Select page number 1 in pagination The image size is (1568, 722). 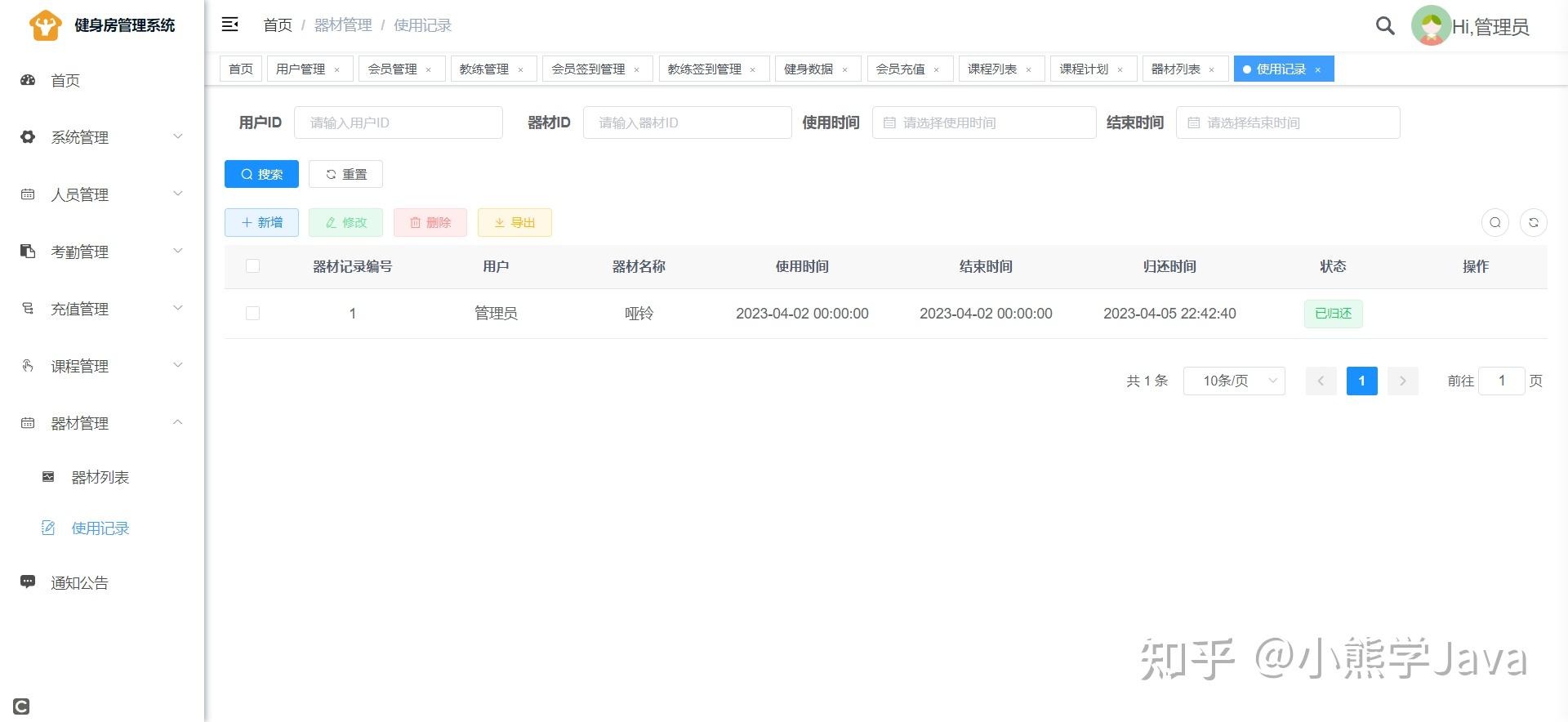pyautogui.click(x=1361, y=381)
